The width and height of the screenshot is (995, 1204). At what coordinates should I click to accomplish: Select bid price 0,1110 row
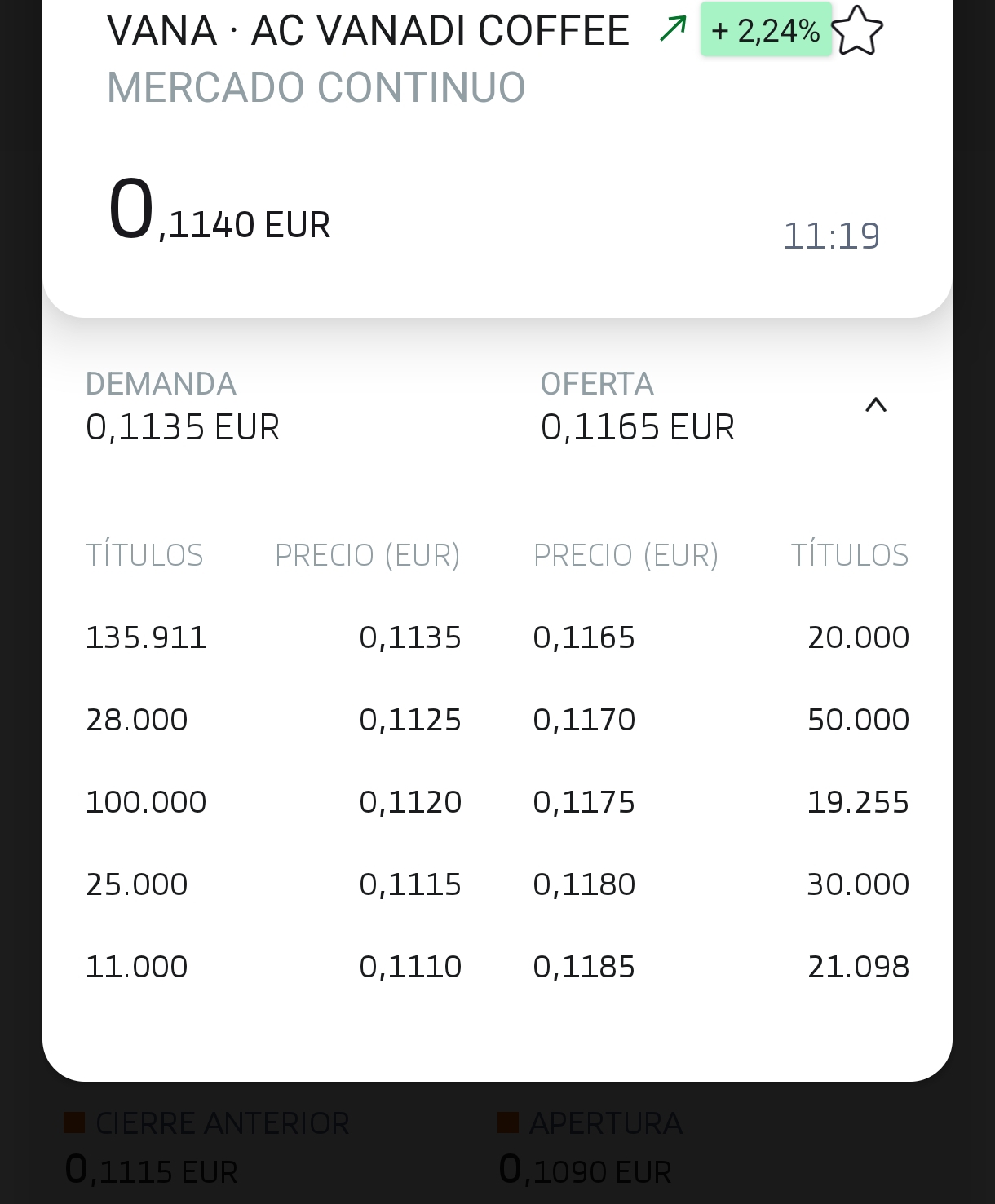[410, 967]
